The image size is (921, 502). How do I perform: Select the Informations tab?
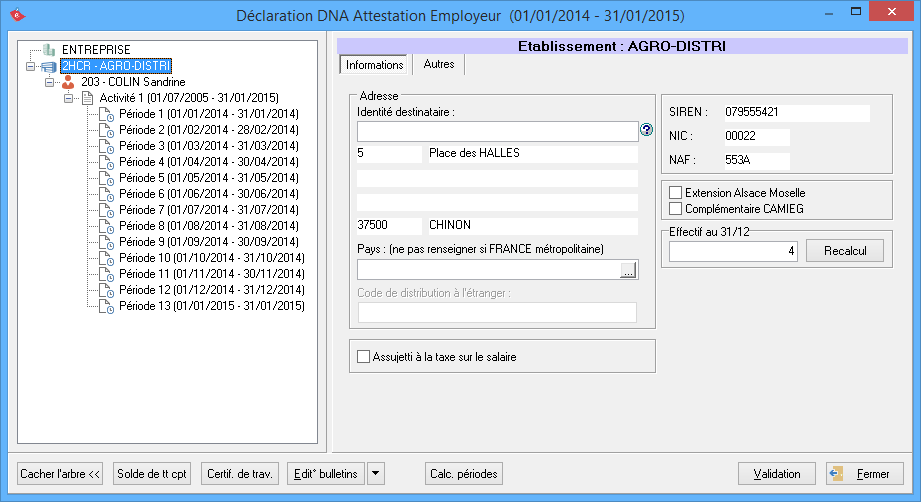(374, 65)
